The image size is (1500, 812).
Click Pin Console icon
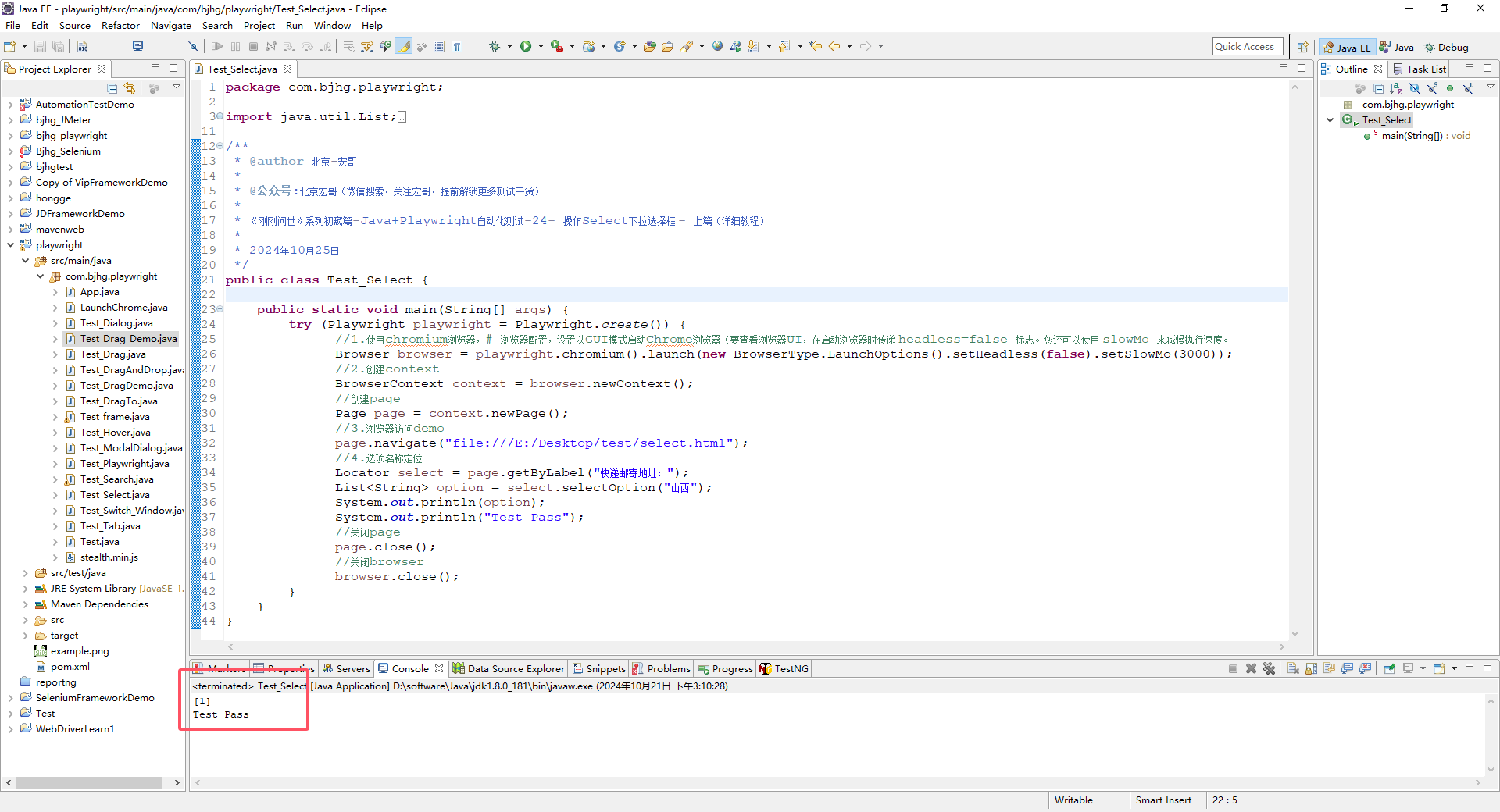click(x=1390, y=668)
